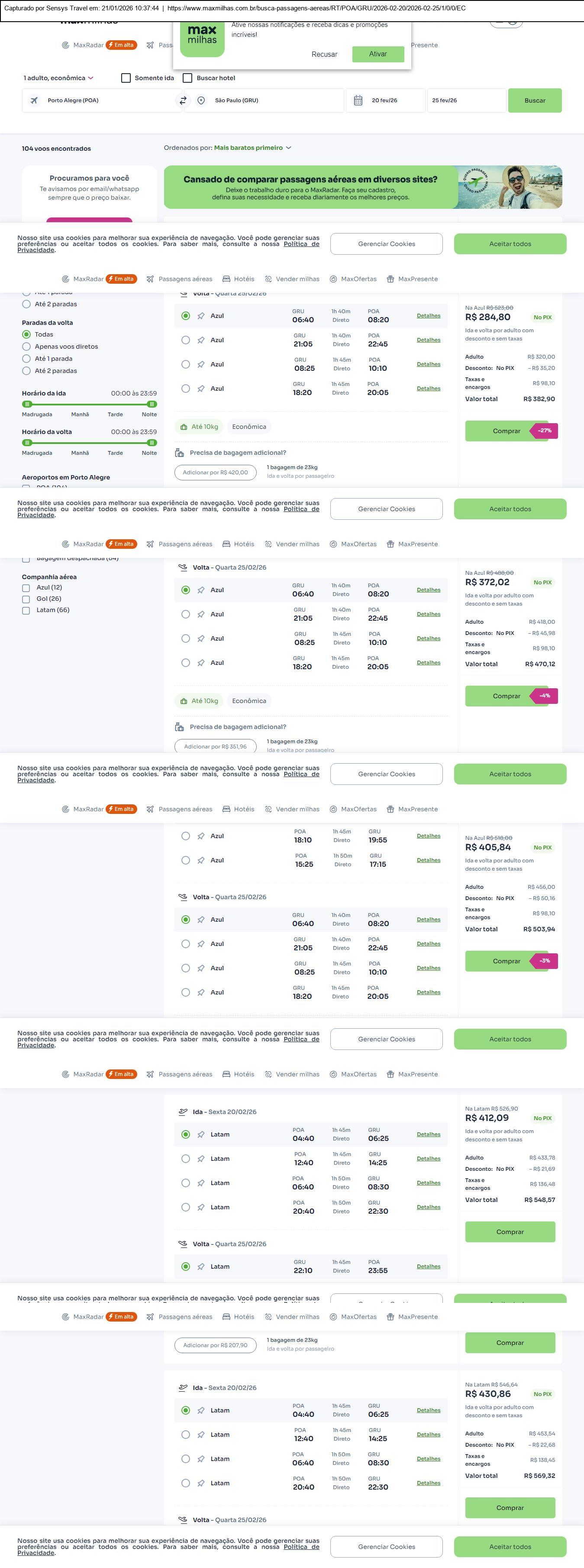The image size is (584, 1568).
Task: Click the swap origin and destination icon
Action: 183,100
